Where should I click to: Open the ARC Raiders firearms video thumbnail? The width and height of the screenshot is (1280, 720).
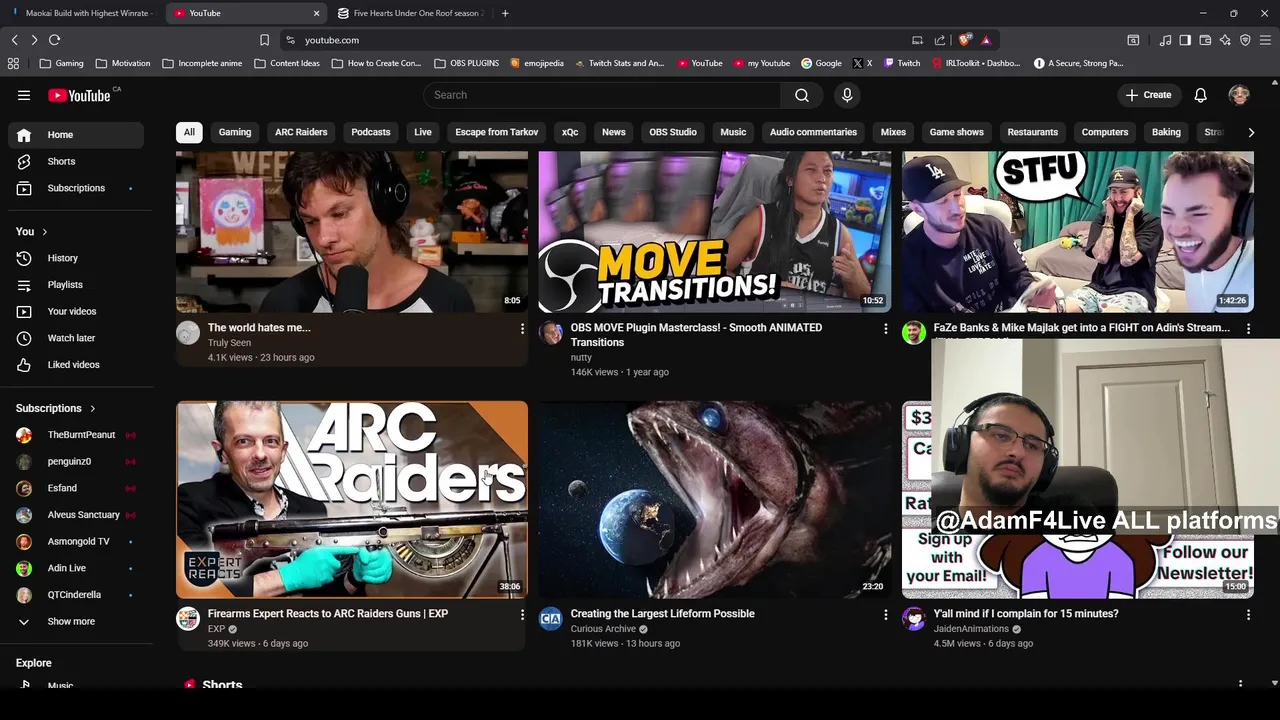tap(352, 499)
